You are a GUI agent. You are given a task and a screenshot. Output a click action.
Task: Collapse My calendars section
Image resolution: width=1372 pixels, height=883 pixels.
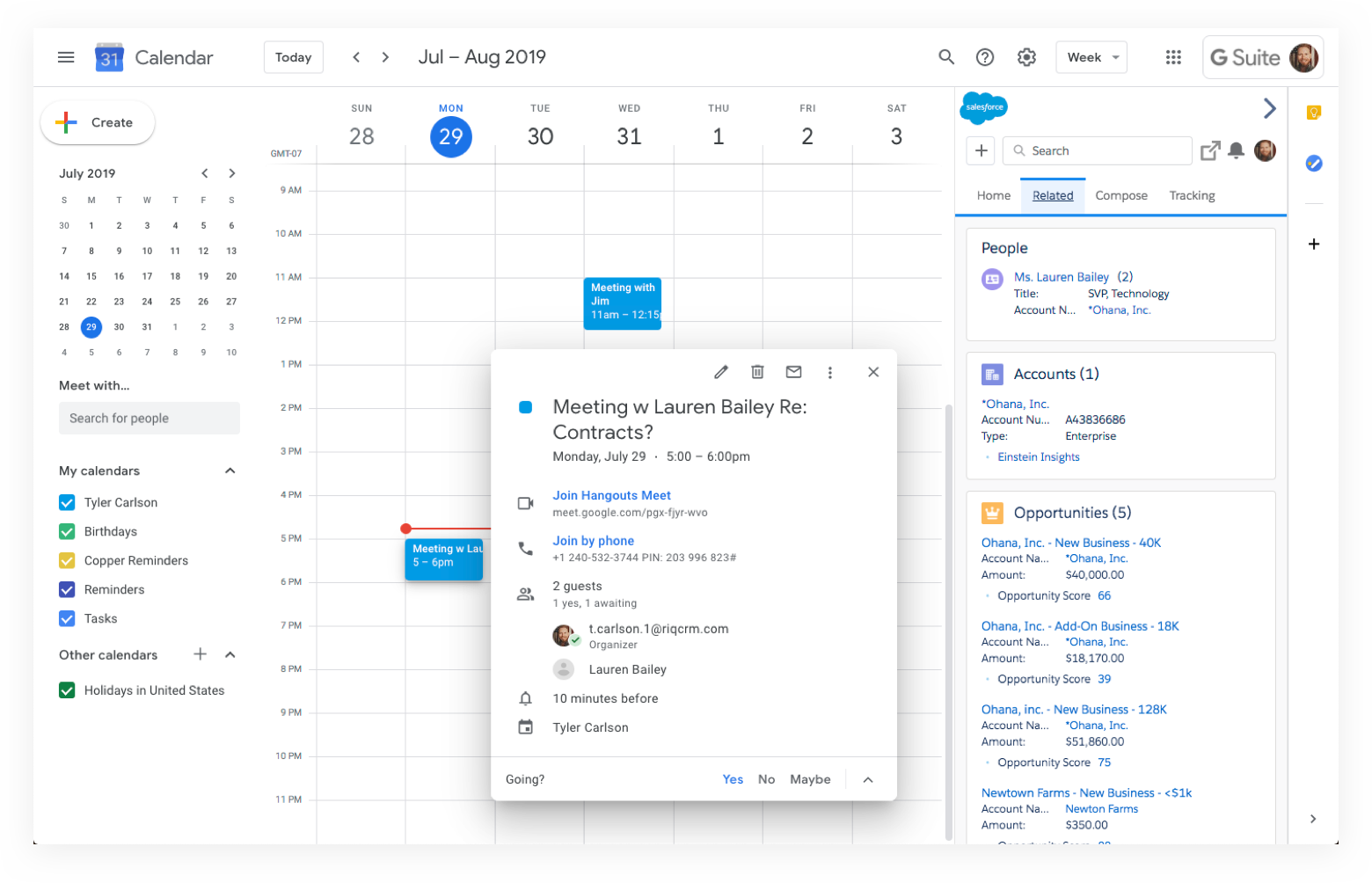coord(230,471)
